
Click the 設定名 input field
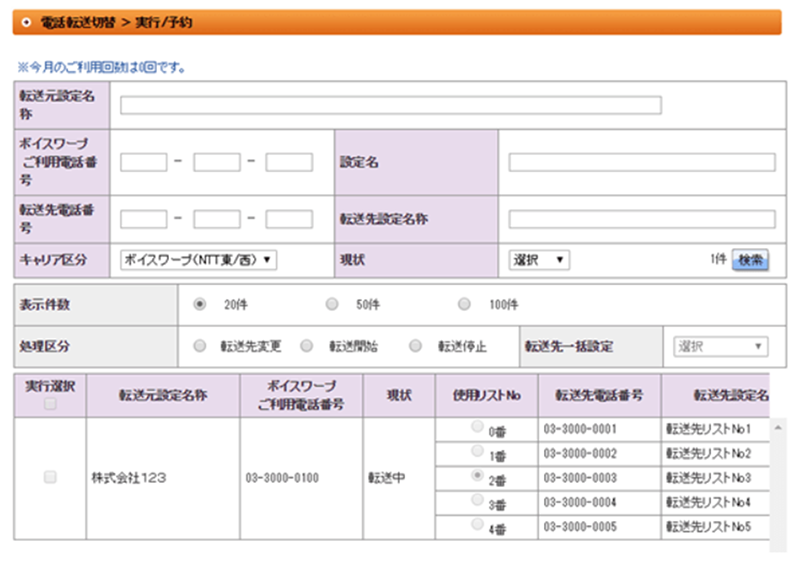[x=642, y=162]
